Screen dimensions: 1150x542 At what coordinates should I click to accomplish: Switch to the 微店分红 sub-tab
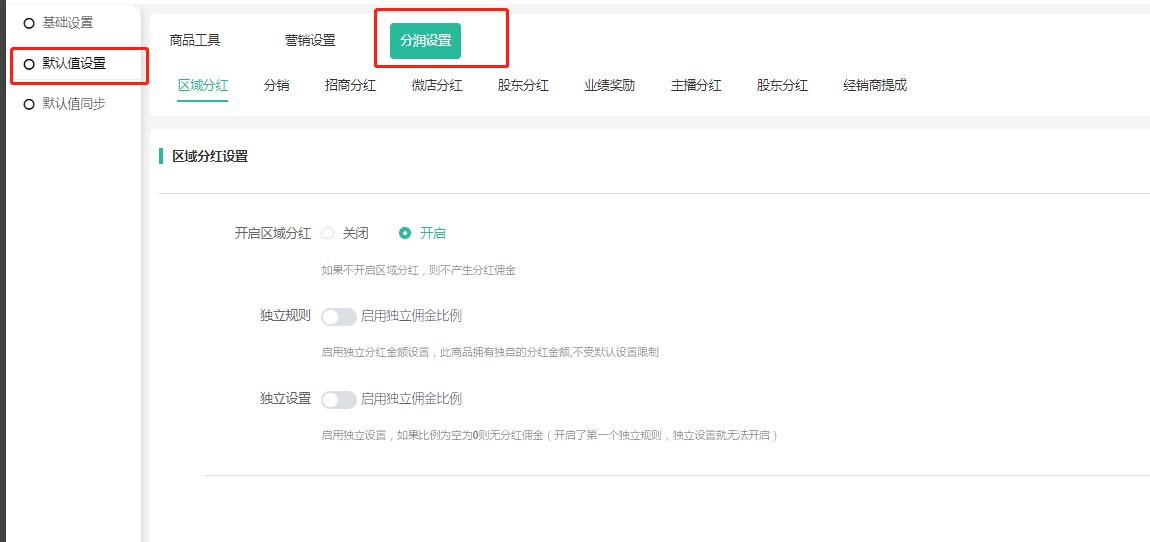[x=437, y=86]
